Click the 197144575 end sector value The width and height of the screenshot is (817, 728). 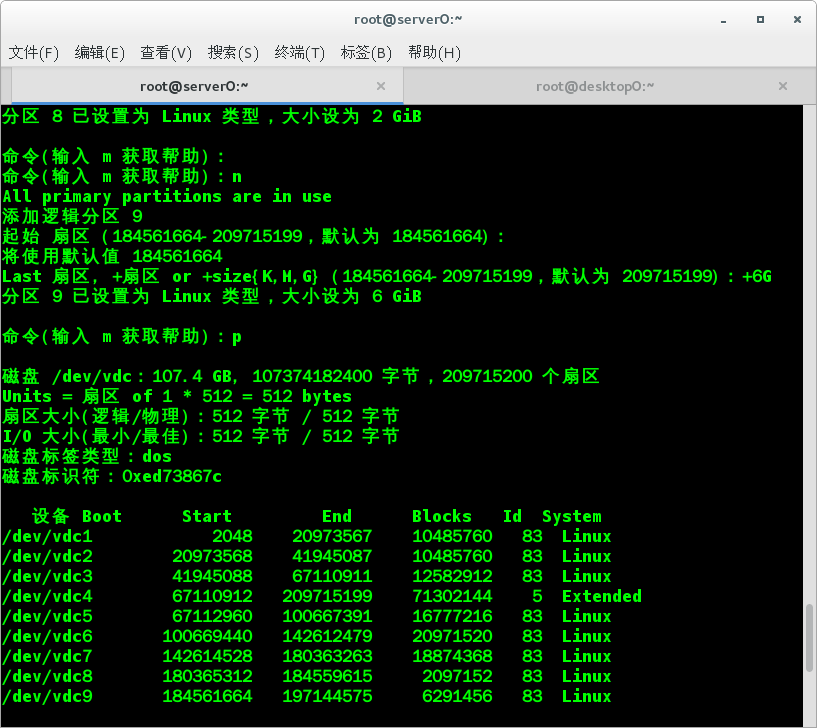[327, 696]
